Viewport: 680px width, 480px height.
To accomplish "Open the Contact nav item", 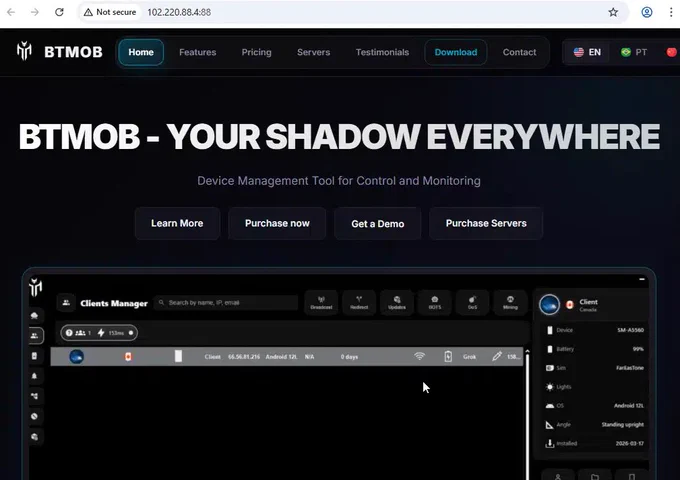I will pyautogui.click(x=519, y=52).
